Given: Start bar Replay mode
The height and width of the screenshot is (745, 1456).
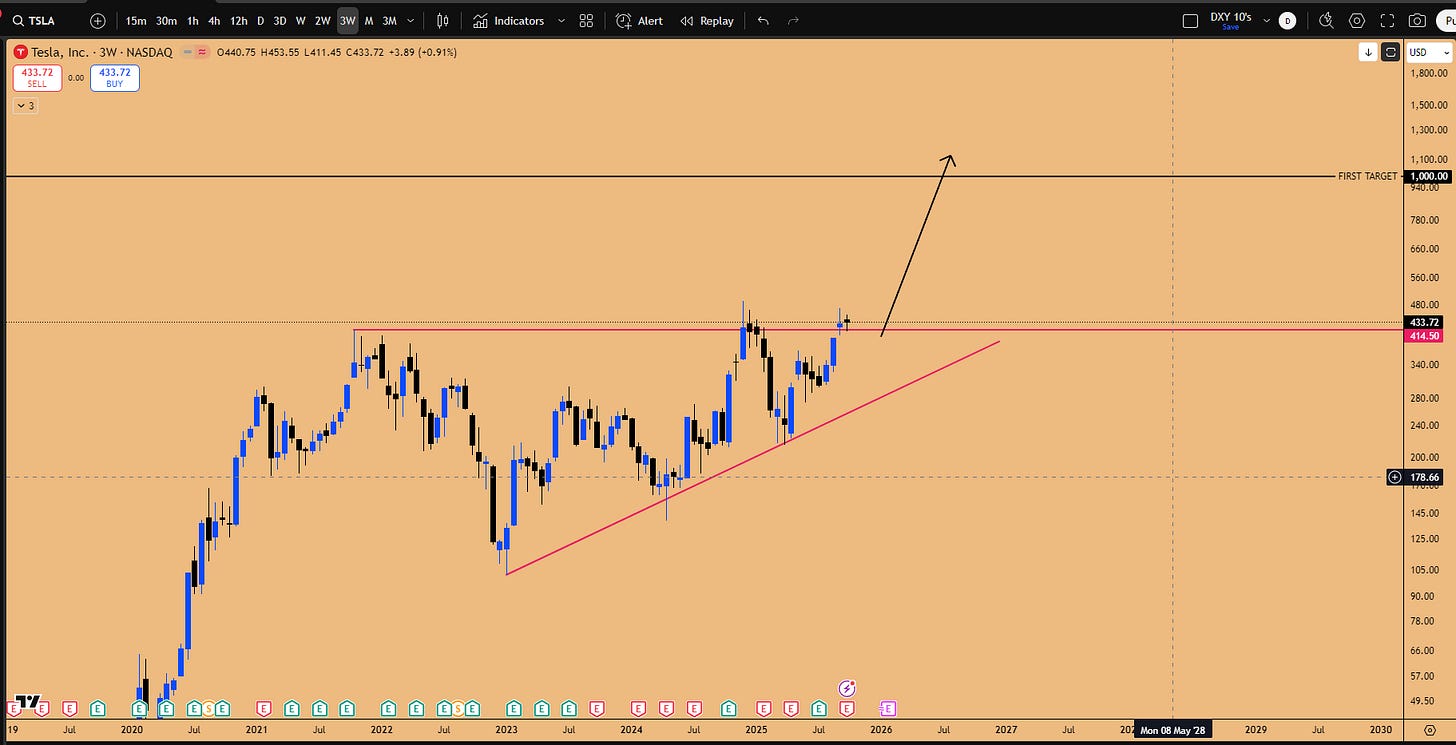Looking at the screenshot, I should coord(707,20).
